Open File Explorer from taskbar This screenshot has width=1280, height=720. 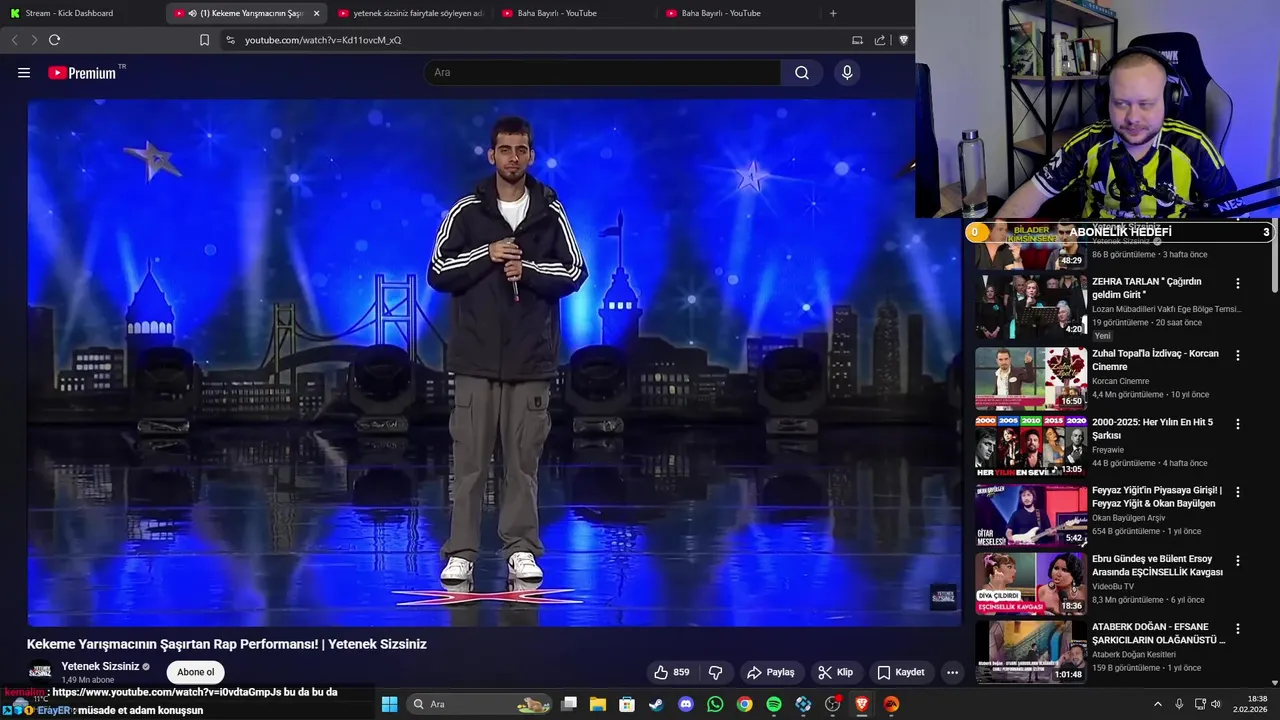[x=598, y=704]
